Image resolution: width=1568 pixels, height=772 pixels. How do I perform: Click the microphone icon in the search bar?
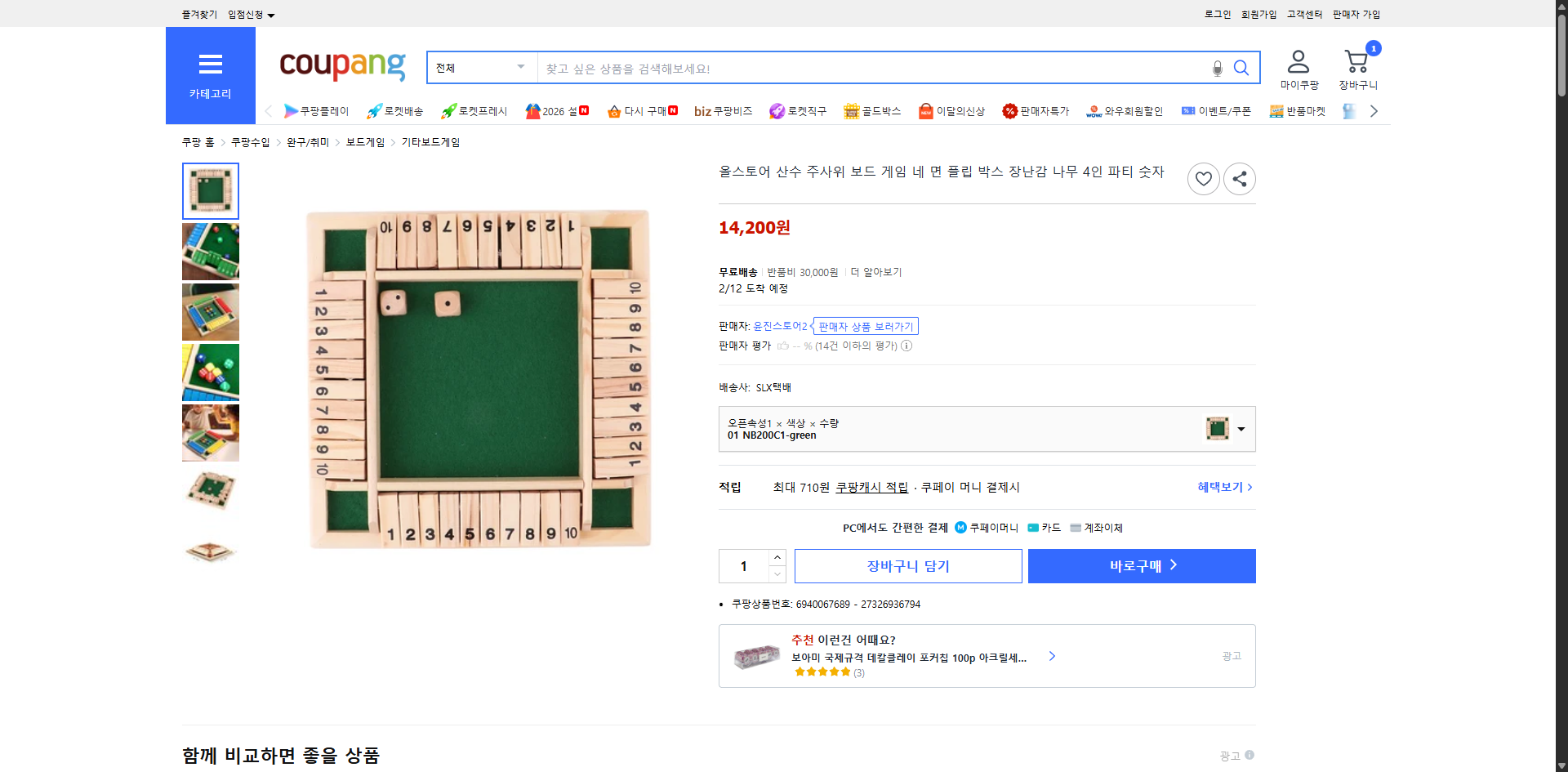click(x=1216, y=68)
